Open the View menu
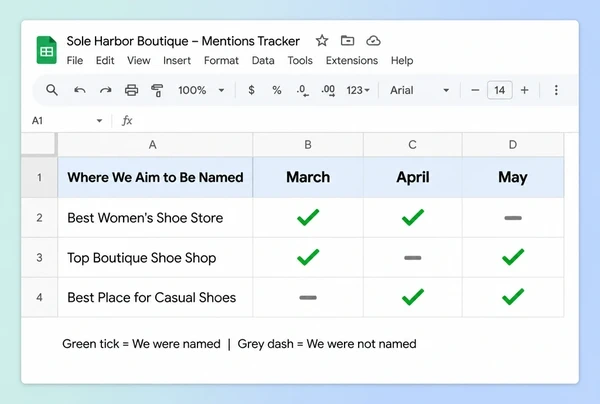 click(139, 60)
